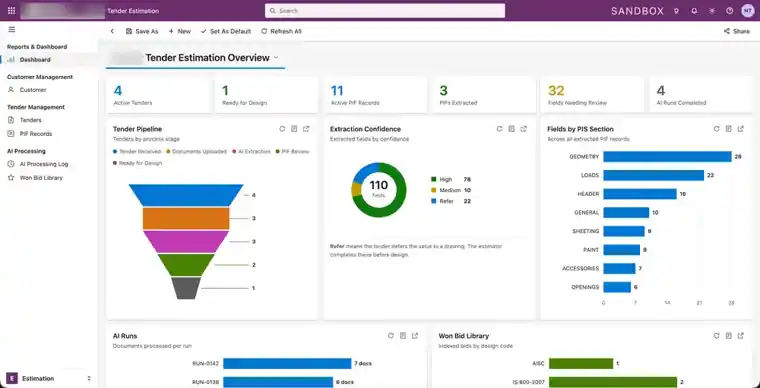Refresh the Extraction Confidence chart
Image resolution: width=760 pixels, height=388 pixels.
click(499, 129)
